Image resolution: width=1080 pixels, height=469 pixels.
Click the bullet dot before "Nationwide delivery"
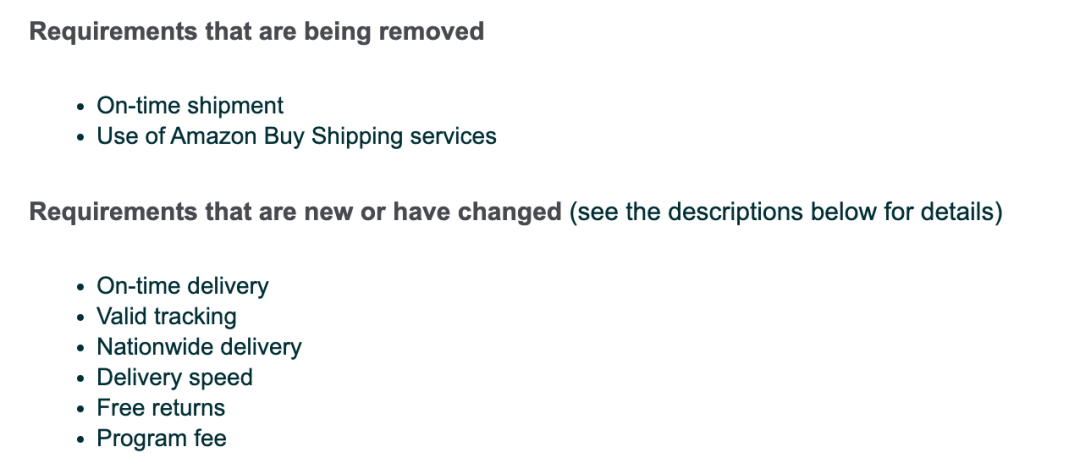(81, 348)
